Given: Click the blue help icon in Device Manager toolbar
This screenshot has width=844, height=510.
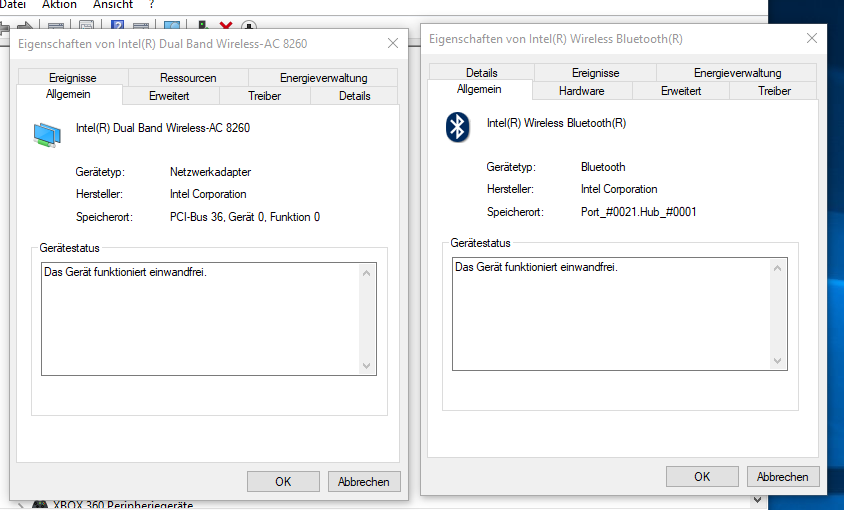Looking at the screenshot, I should (117, 25).
